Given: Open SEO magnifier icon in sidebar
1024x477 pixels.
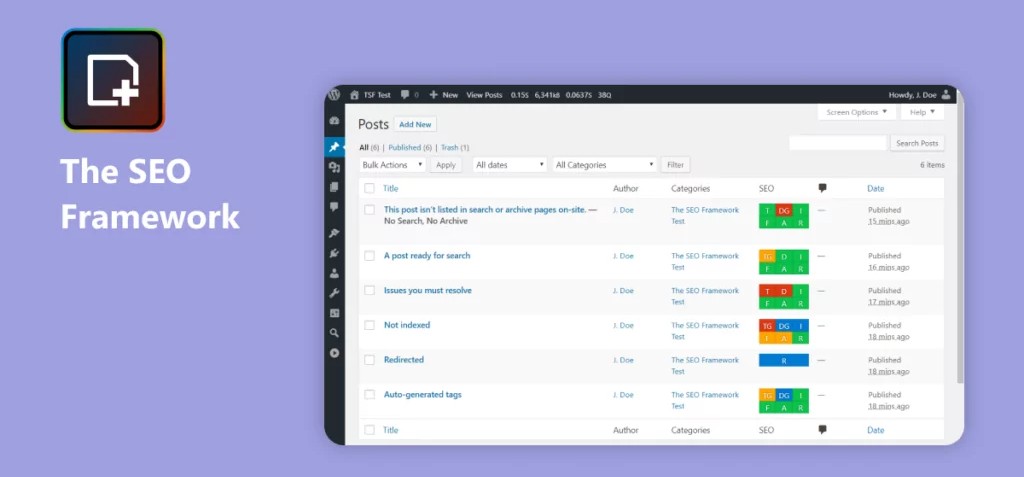Looking at the screenshot, I should 334,333.
